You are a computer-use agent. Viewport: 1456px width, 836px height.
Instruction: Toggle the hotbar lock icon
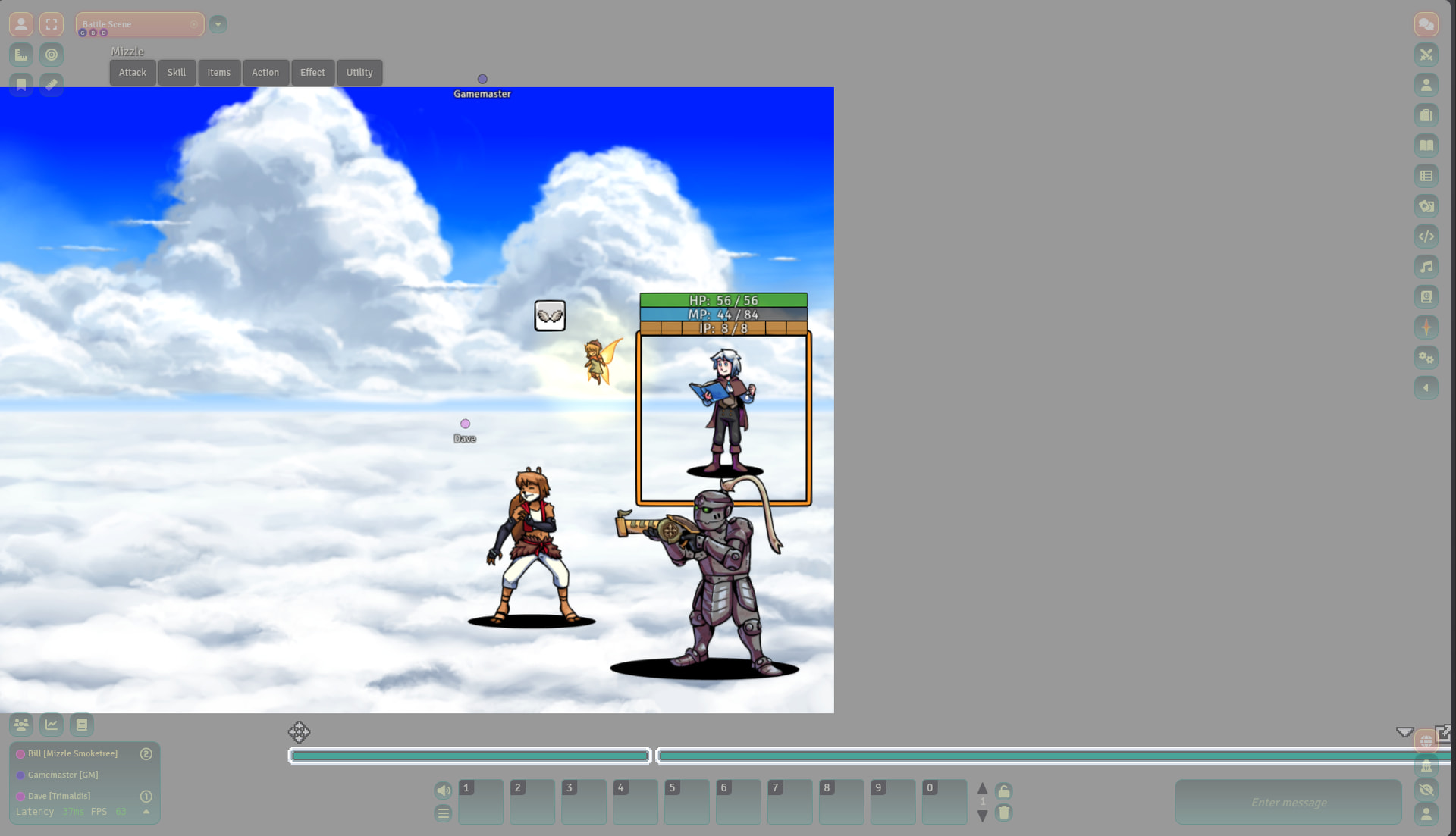point(1004,791)
